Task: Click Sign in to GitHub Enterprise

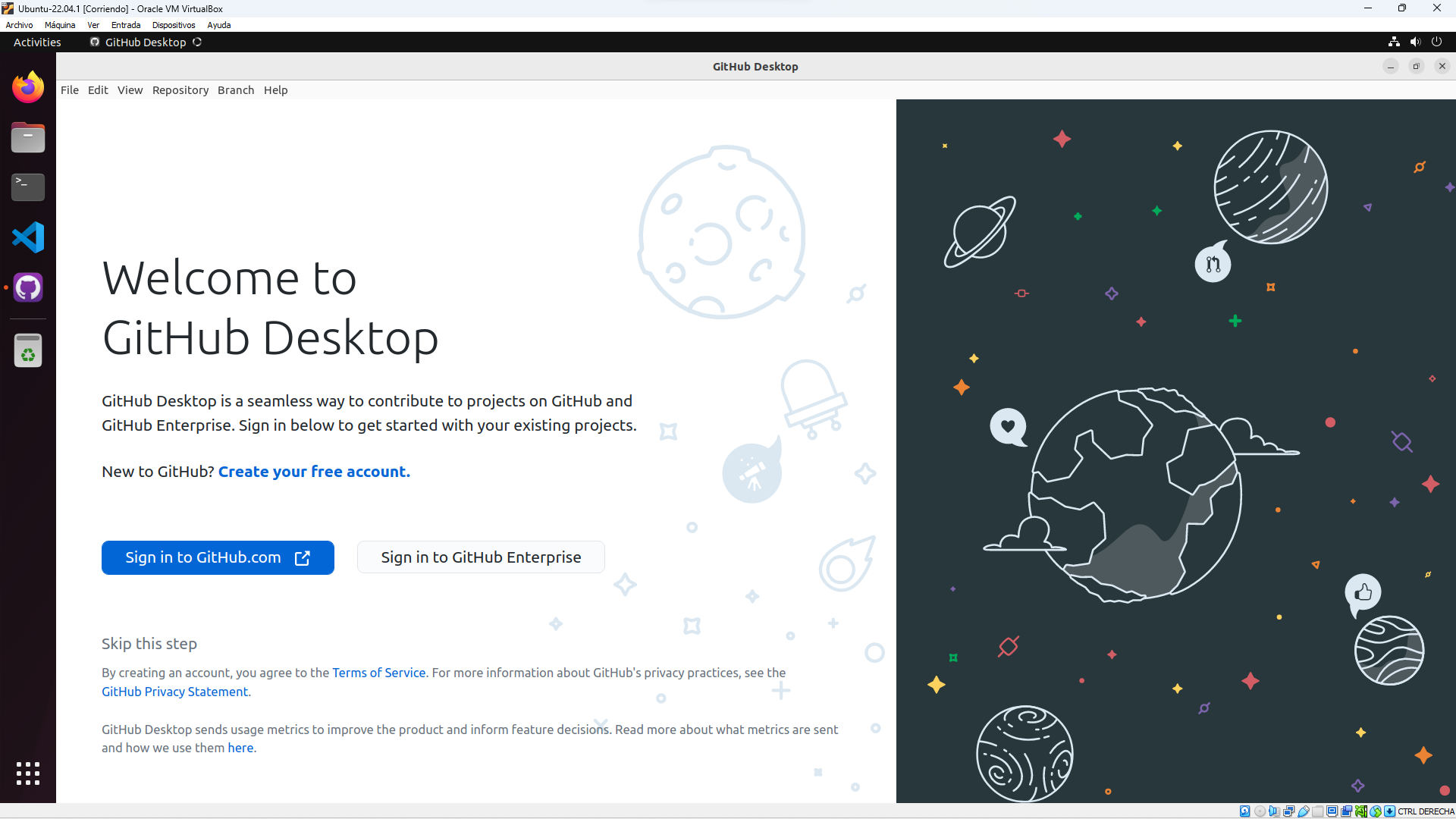Action: pyautogui.click(x=481, y=557)
